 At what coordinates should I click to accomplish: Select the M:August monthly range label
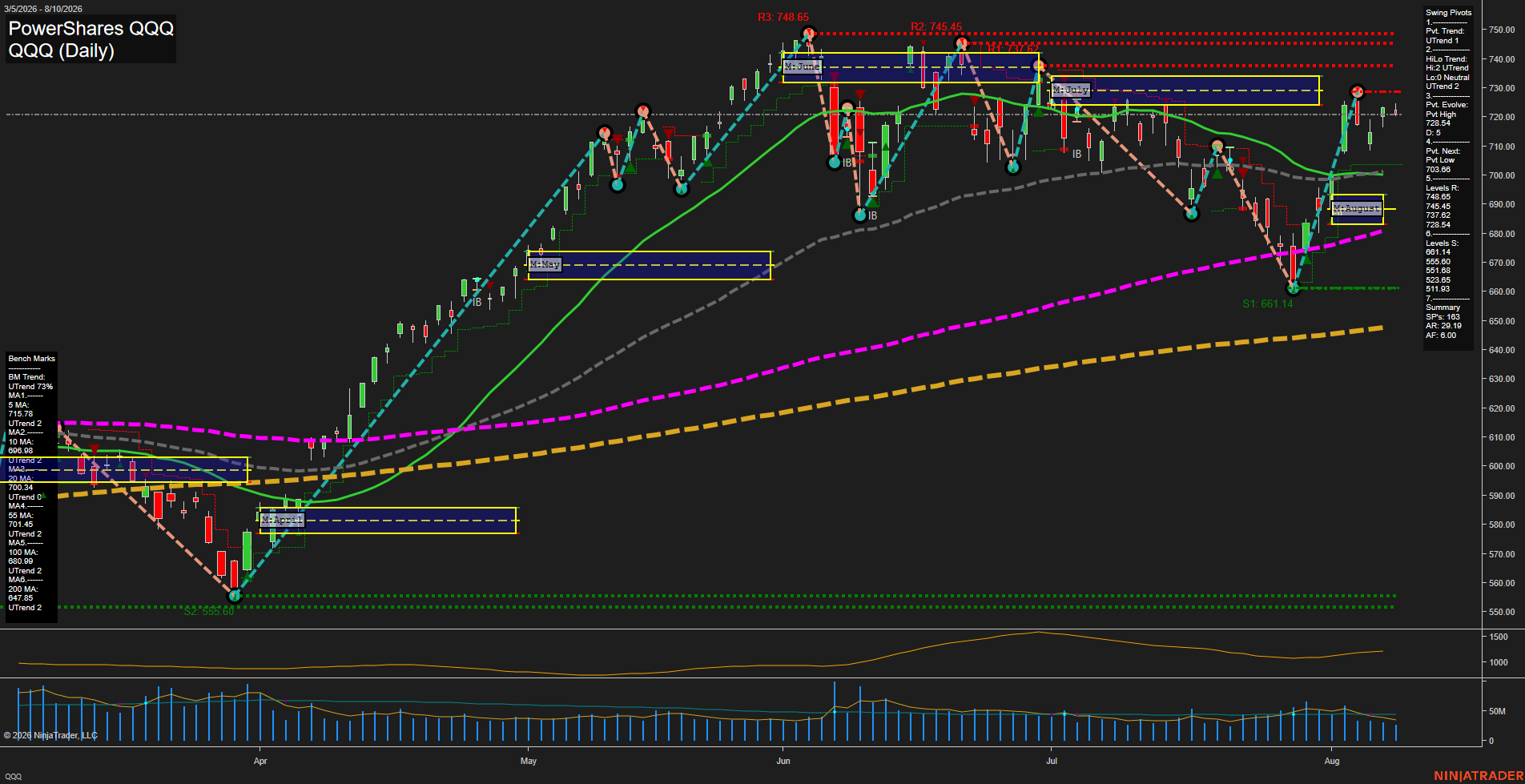tap(1357, 208)
